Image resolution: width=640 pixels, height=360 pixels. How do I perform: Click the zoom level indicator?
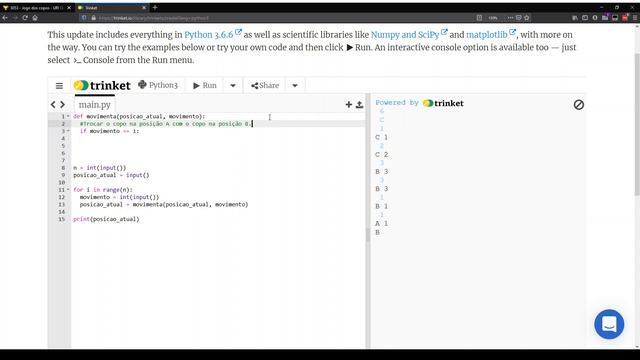pyautogui.click(x=493, y=18)
